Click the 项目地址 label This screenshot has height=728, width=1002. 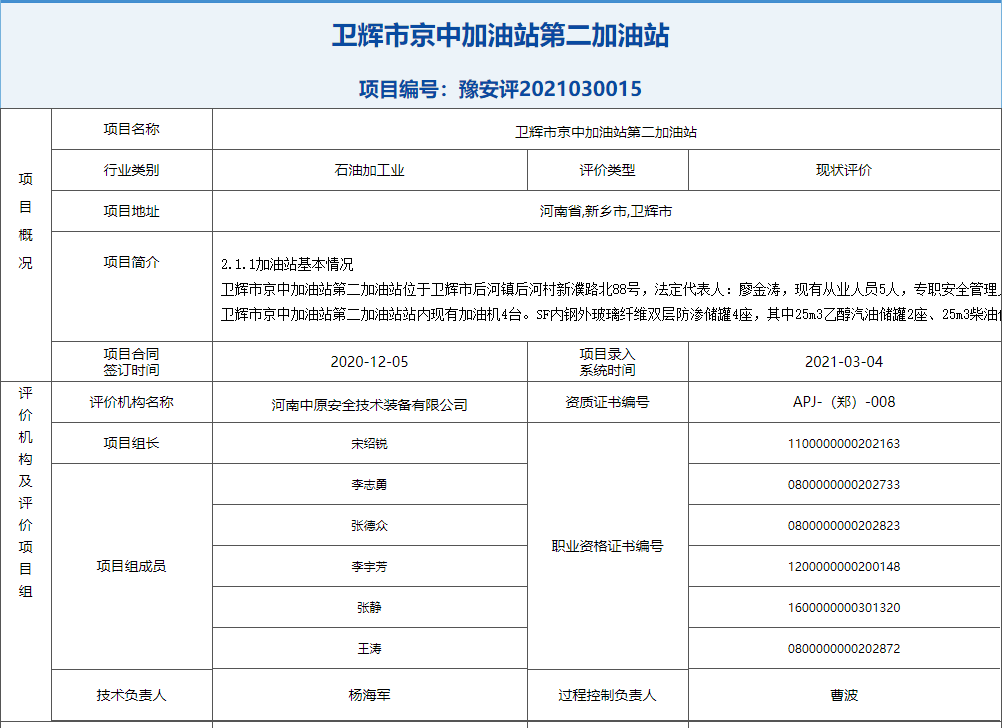point(132,211)
